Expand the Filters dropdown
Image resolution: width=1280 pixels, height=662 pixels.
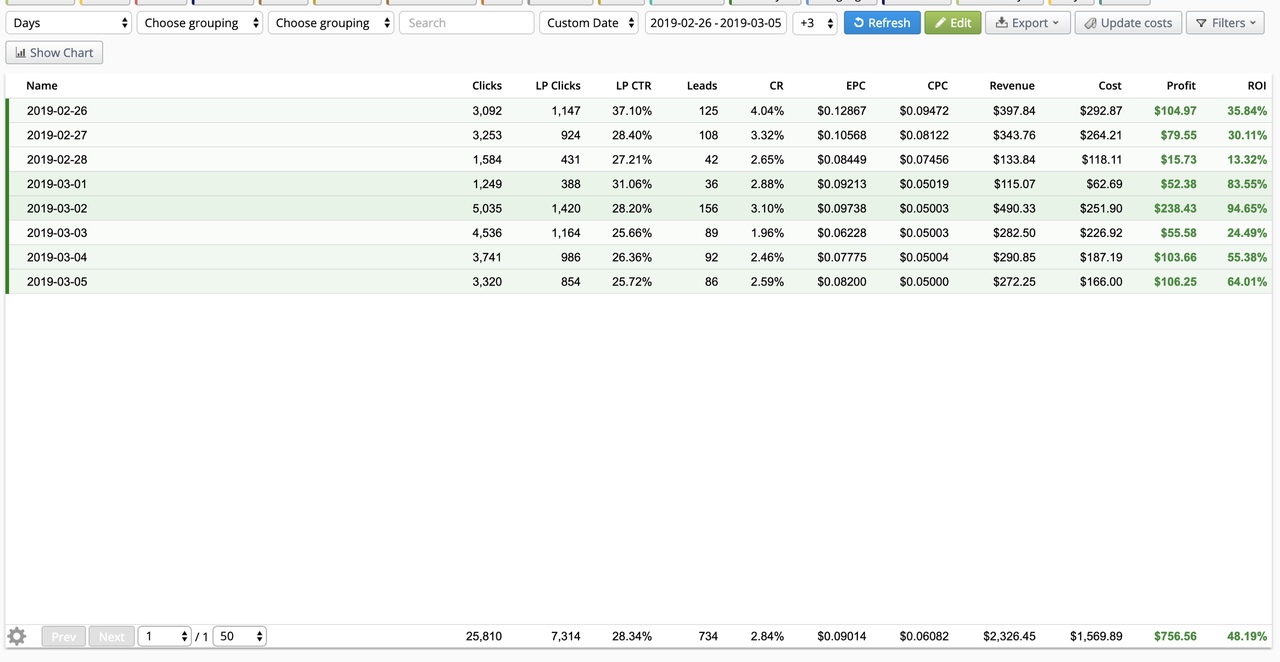pyautogui.click(x=1226, y=23)
